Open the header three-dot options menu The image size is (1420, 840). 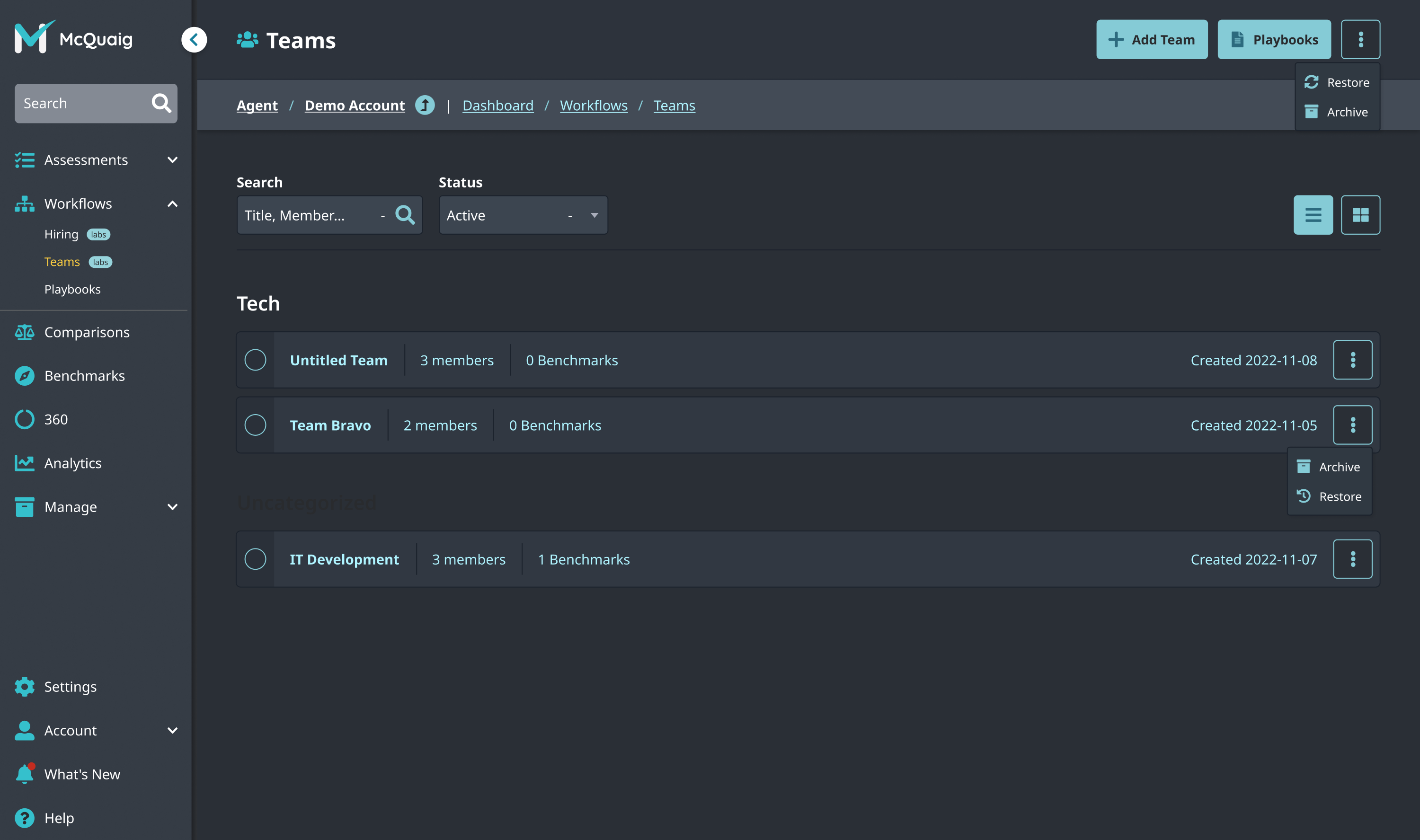1360,40
